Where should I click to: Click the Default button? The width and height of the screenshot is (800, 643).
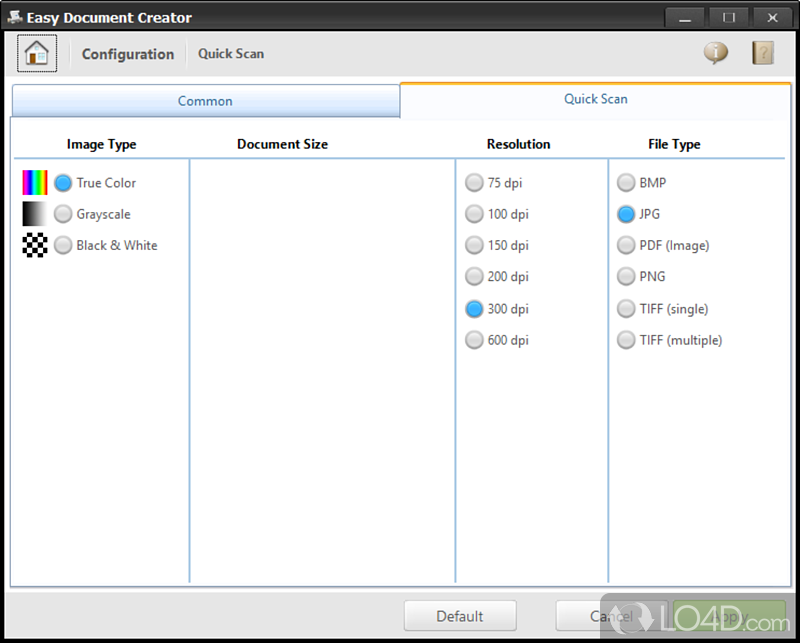pos(460,616)
